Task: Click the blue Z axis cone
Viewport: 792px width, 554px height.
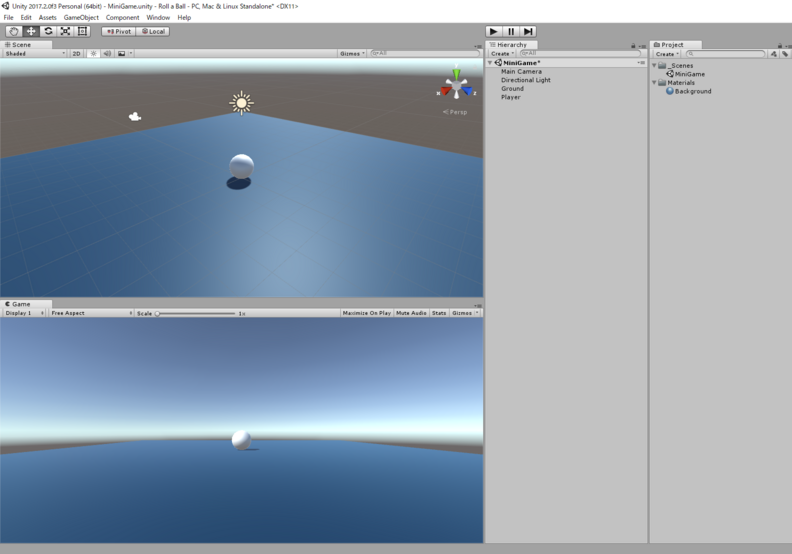Action: (467, 91)
